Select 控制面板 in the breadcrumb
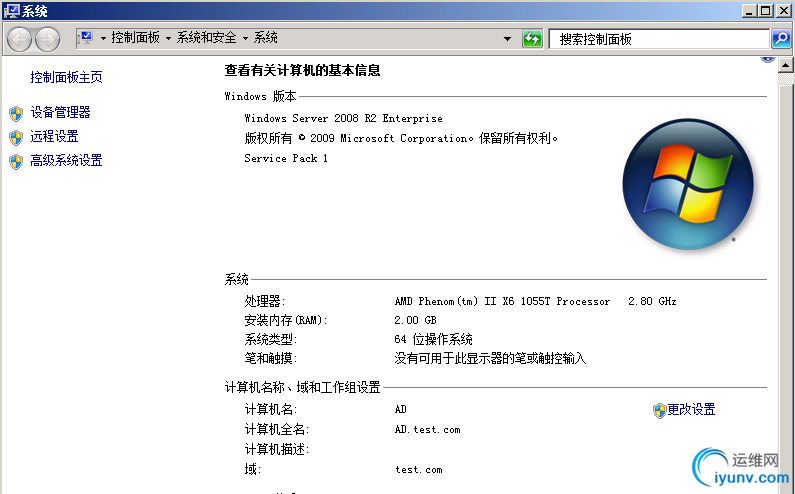 click(135, 38)
